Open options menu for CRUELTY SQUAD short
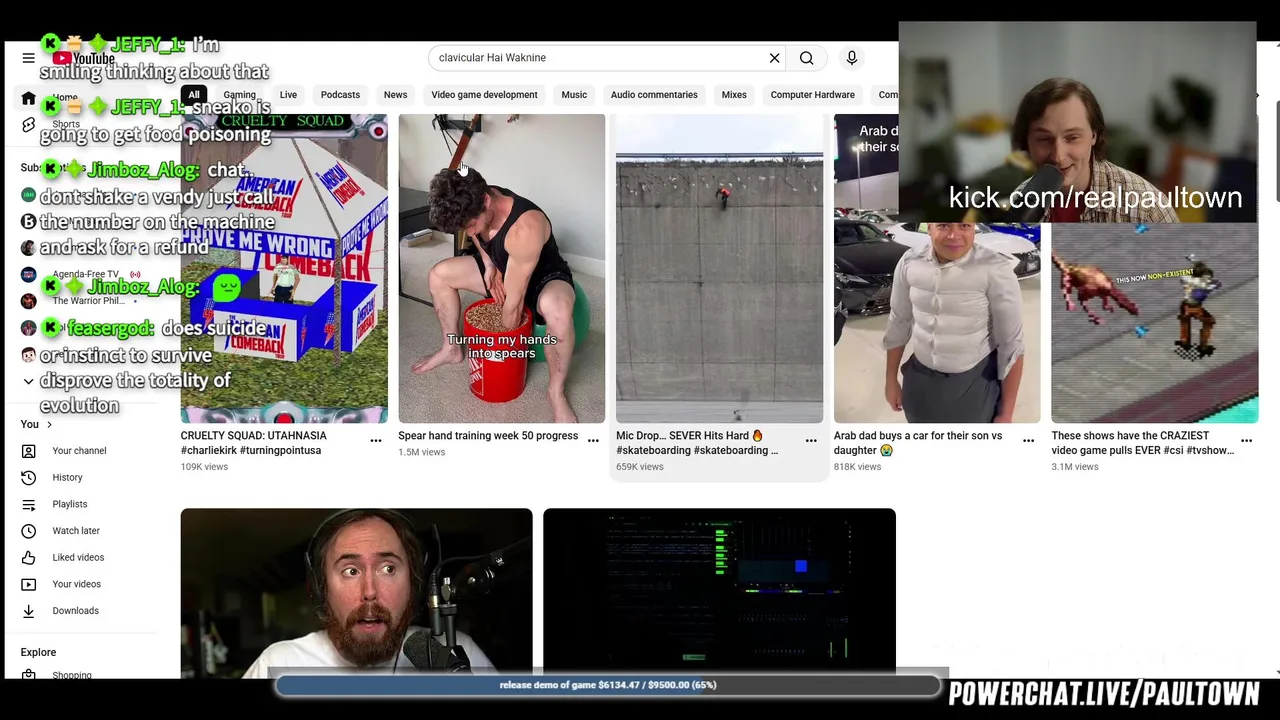This screenshot has height=720, width=1280. [376, 440]
